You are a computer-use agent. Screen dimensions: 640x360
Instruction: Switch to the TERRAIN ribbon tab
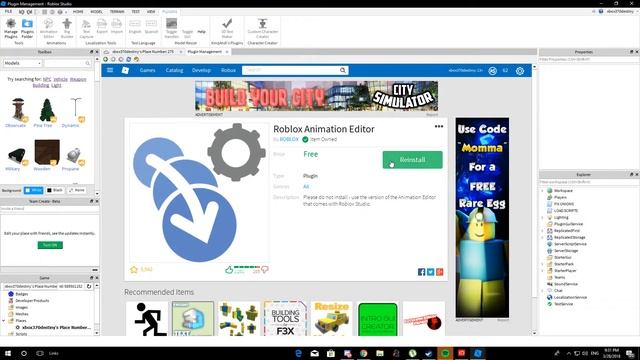click(x=118, y=12)
